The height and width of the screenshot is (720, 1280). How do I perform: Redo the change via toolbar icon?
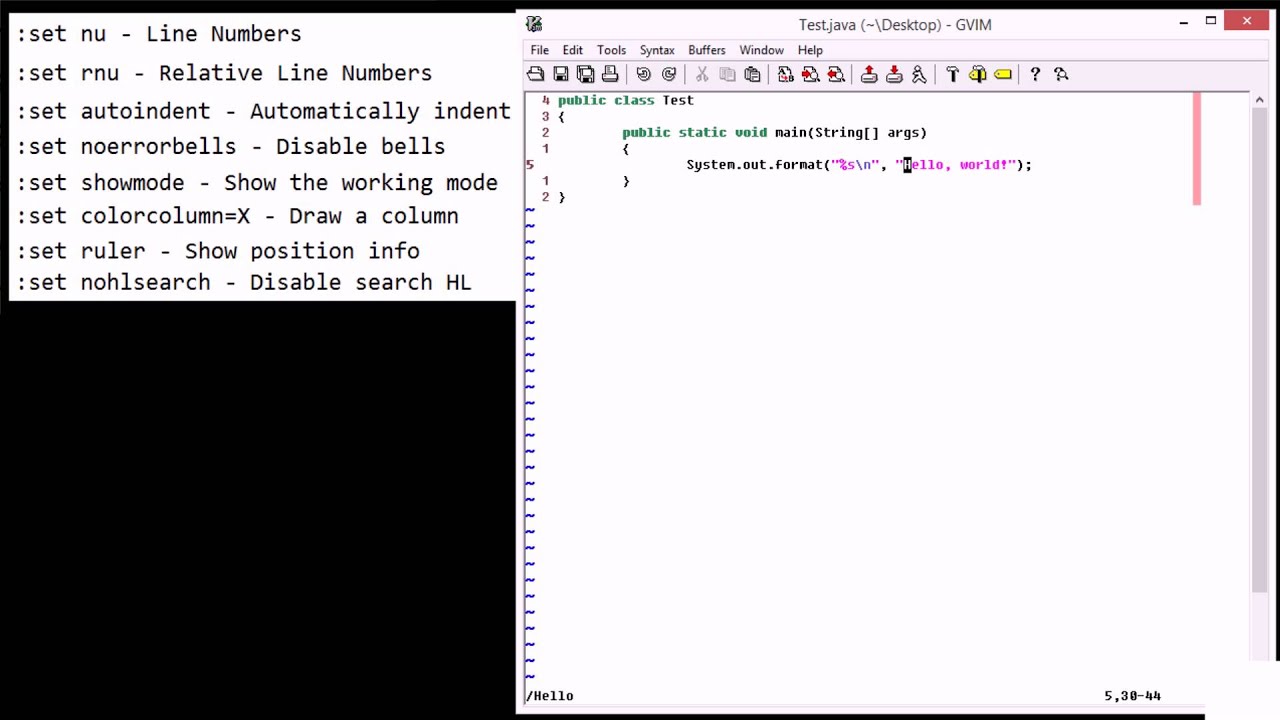pos(669,74)
